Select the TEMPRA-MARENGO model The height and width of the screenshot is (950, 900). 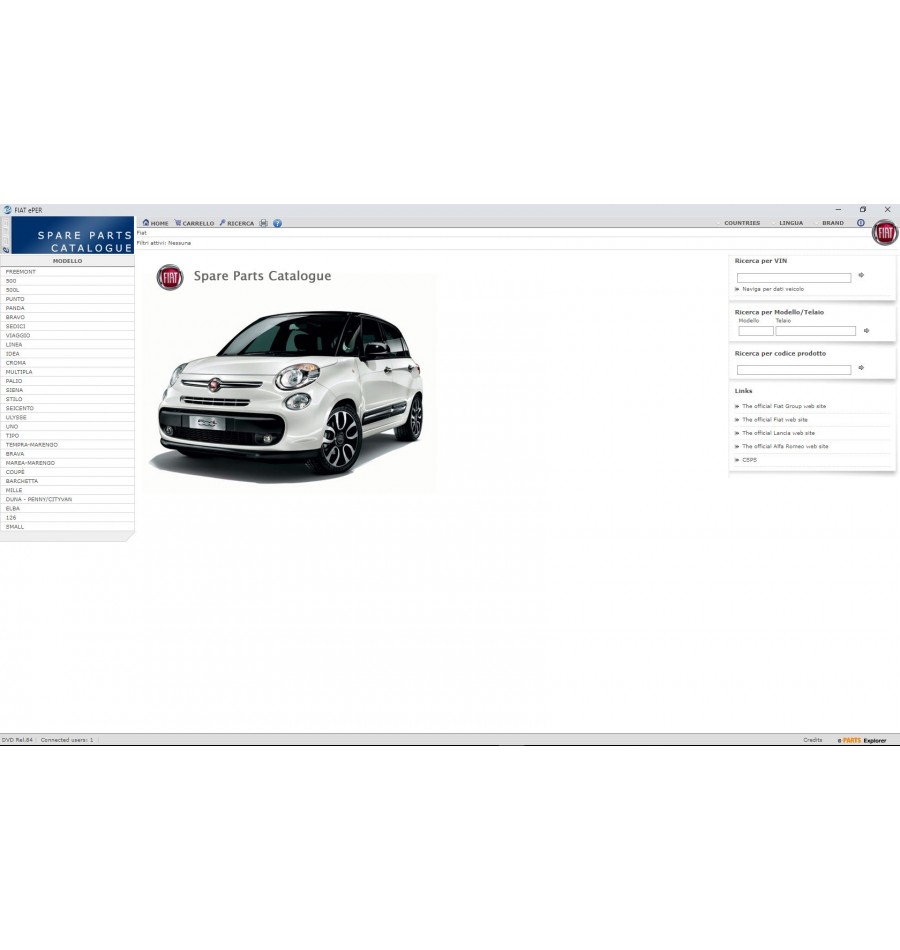coord(67,444)
